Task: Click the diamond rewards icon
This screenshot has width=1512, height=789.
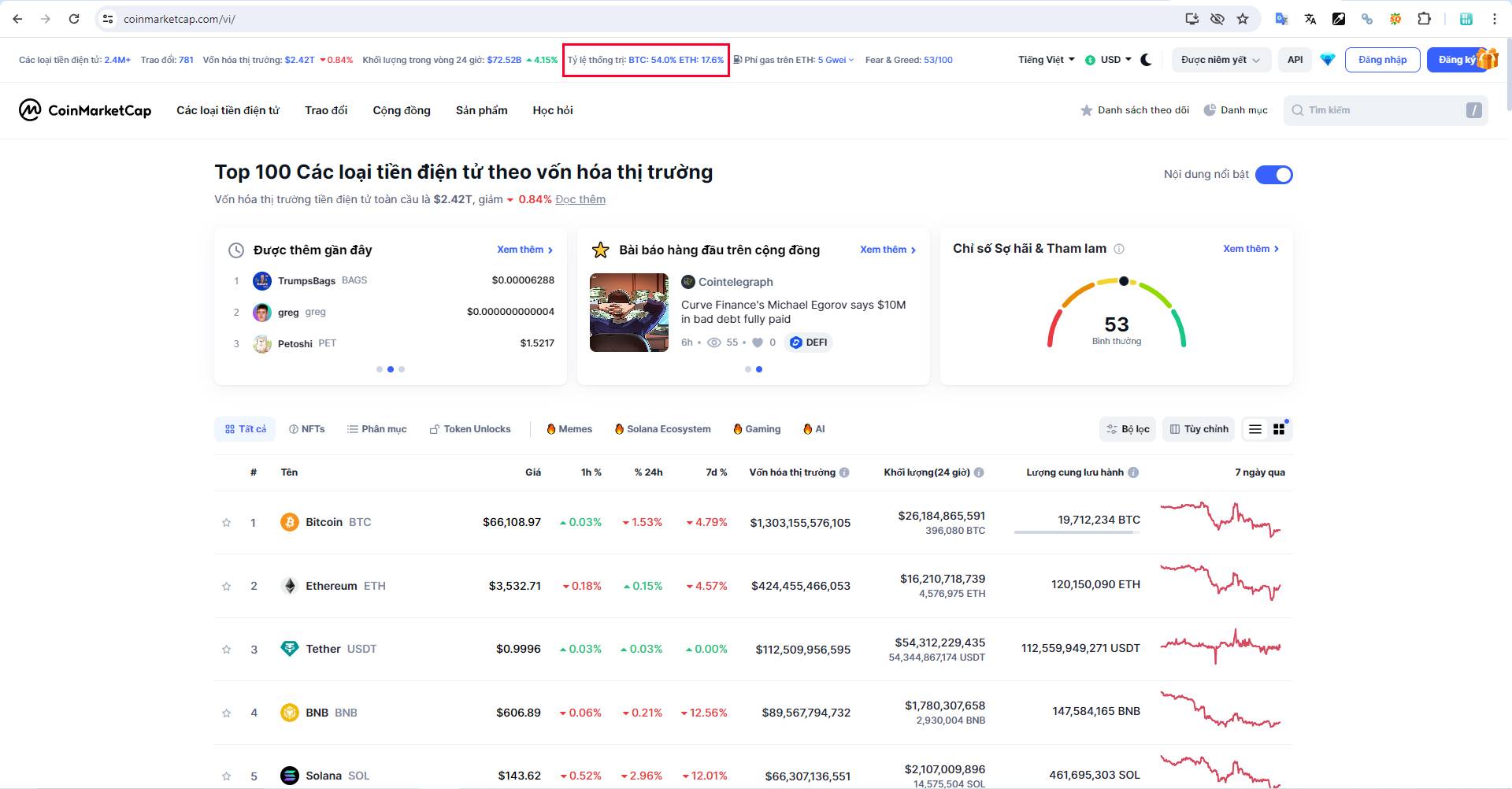Action: tap(1328, 60)
